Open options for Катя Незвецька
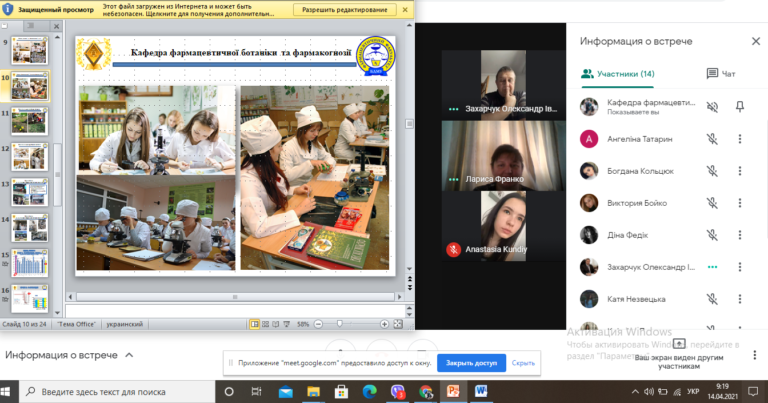 point(740,299)
